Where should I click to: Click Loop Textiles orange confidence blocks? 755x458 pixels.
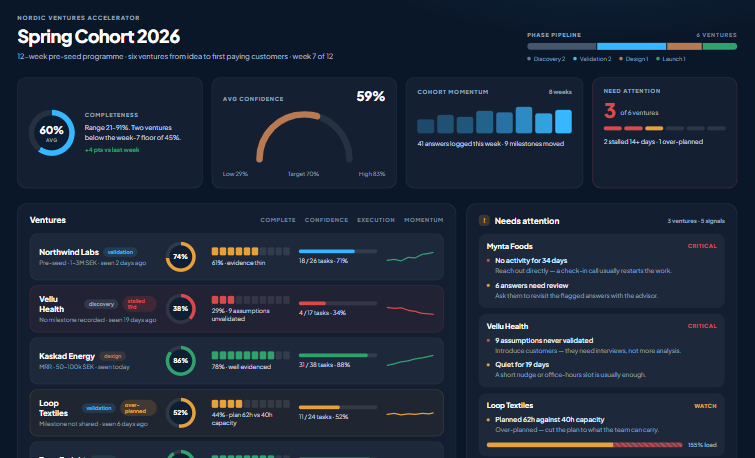click(250, 404)
